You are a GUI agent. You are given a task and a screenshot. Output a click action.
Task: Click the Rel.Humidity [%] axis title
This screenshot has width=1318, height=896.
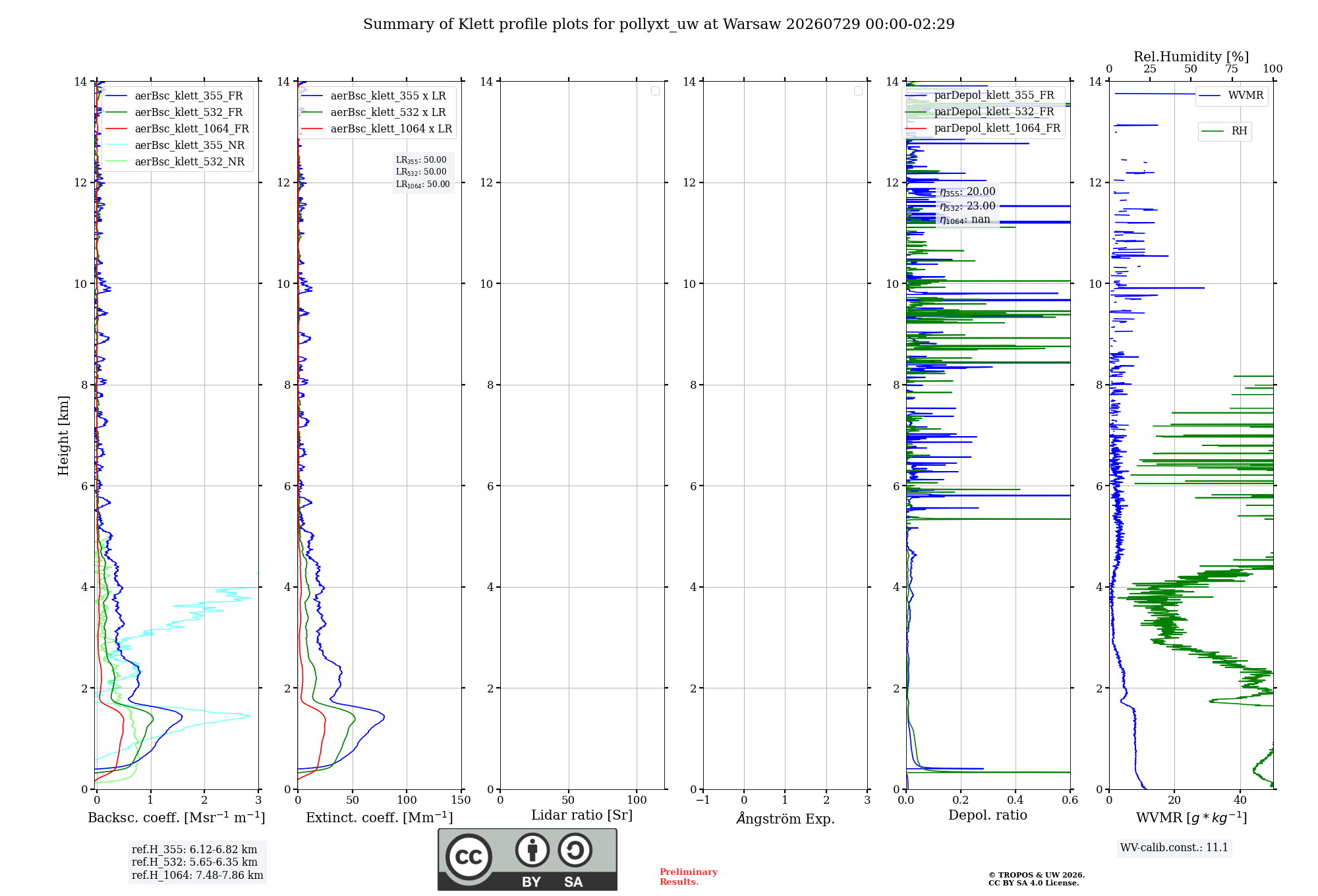click(1191, 57)
